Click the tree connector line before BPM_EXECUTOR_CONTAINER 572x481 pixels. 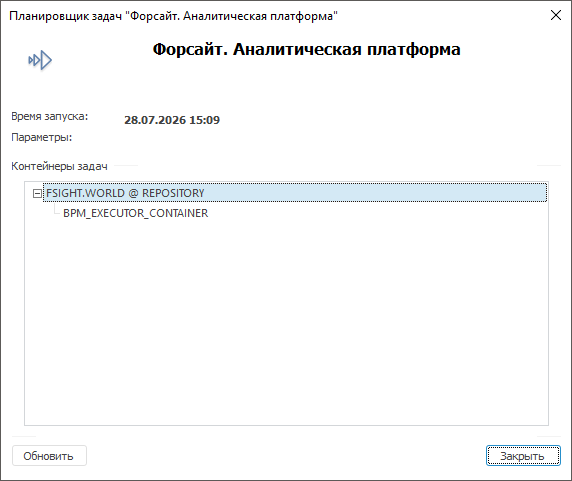coord(57,210)
